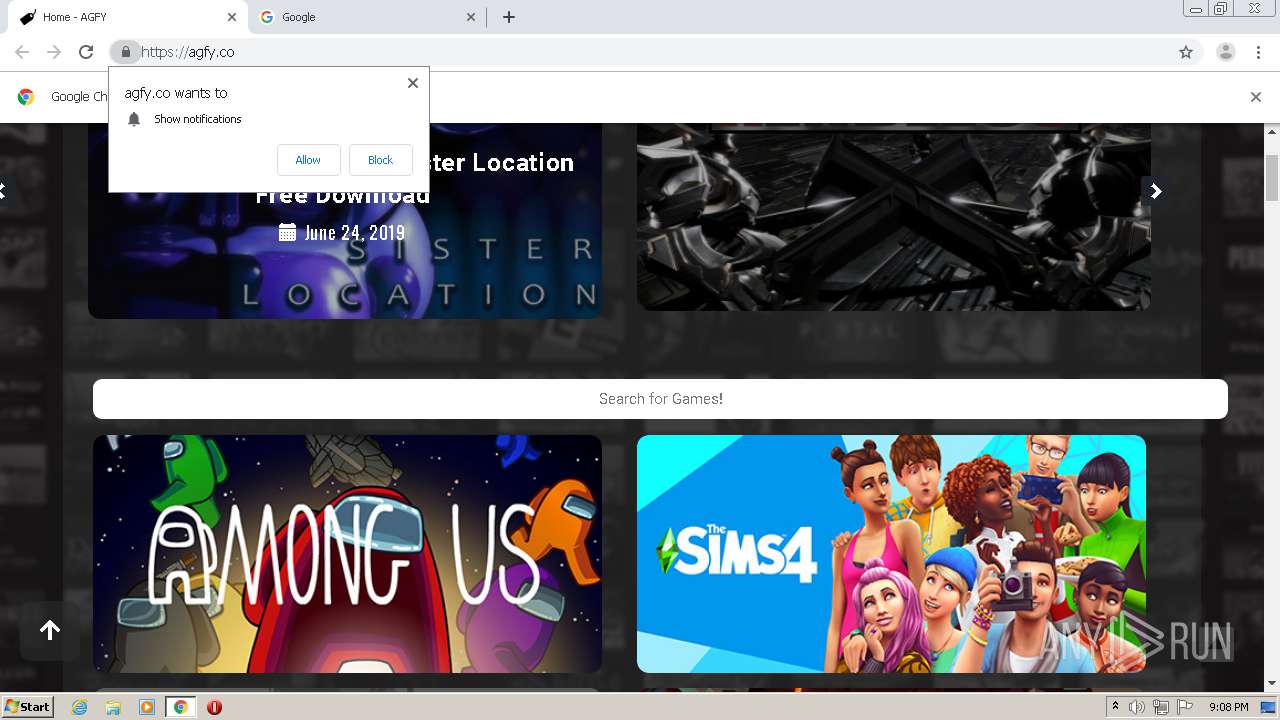Open Windows Explorer folder from taskbar
The image size is (1280, 720).
113,707
